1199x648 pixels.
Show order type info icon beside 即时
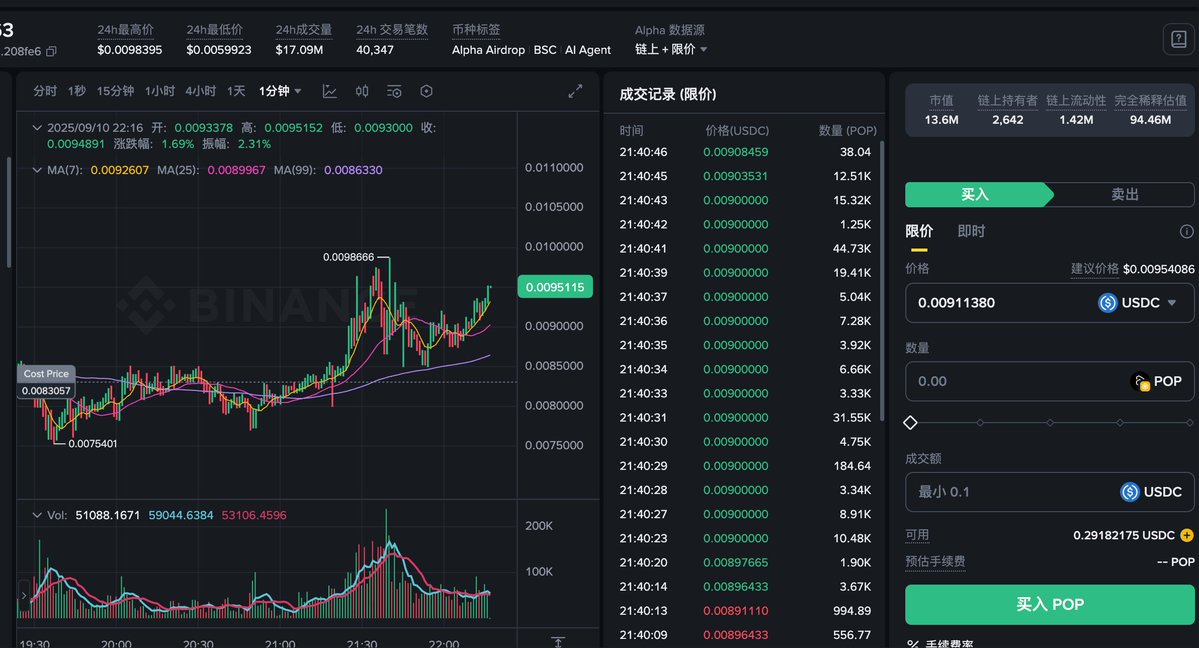click(1186, 231)
